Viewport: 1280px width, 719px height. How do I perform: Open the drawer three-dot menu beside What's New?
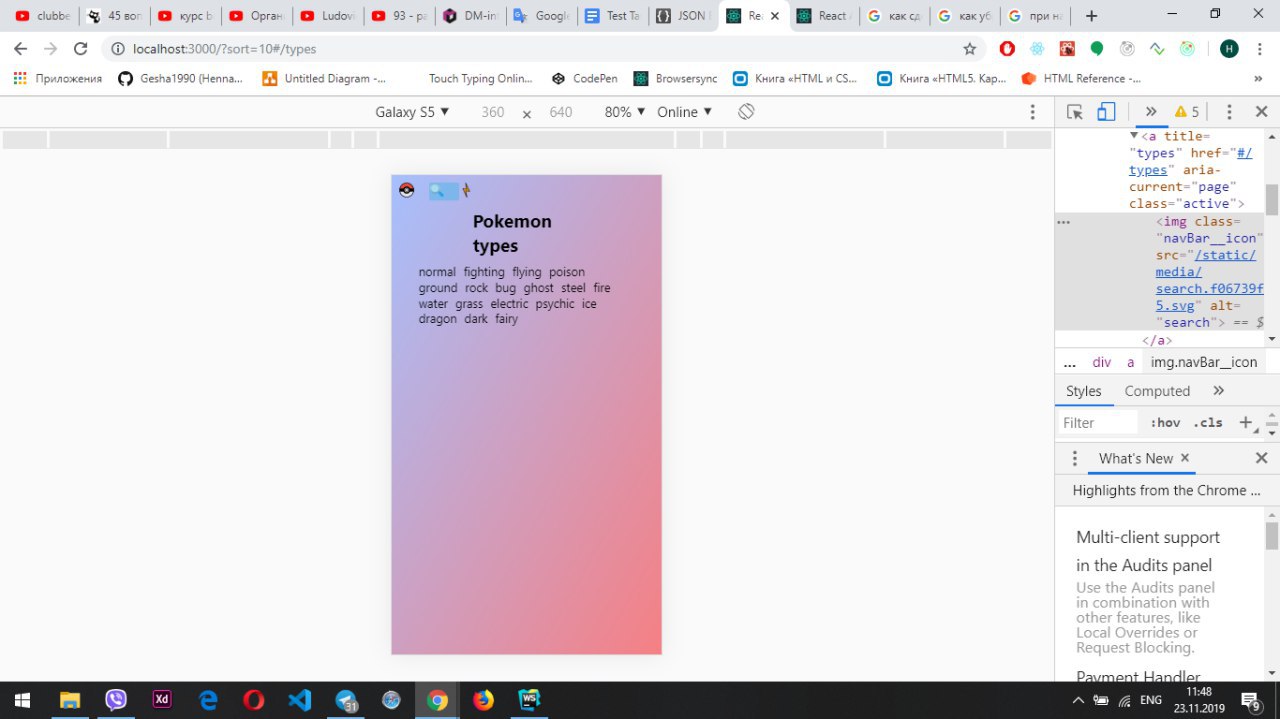(1075, 458)
